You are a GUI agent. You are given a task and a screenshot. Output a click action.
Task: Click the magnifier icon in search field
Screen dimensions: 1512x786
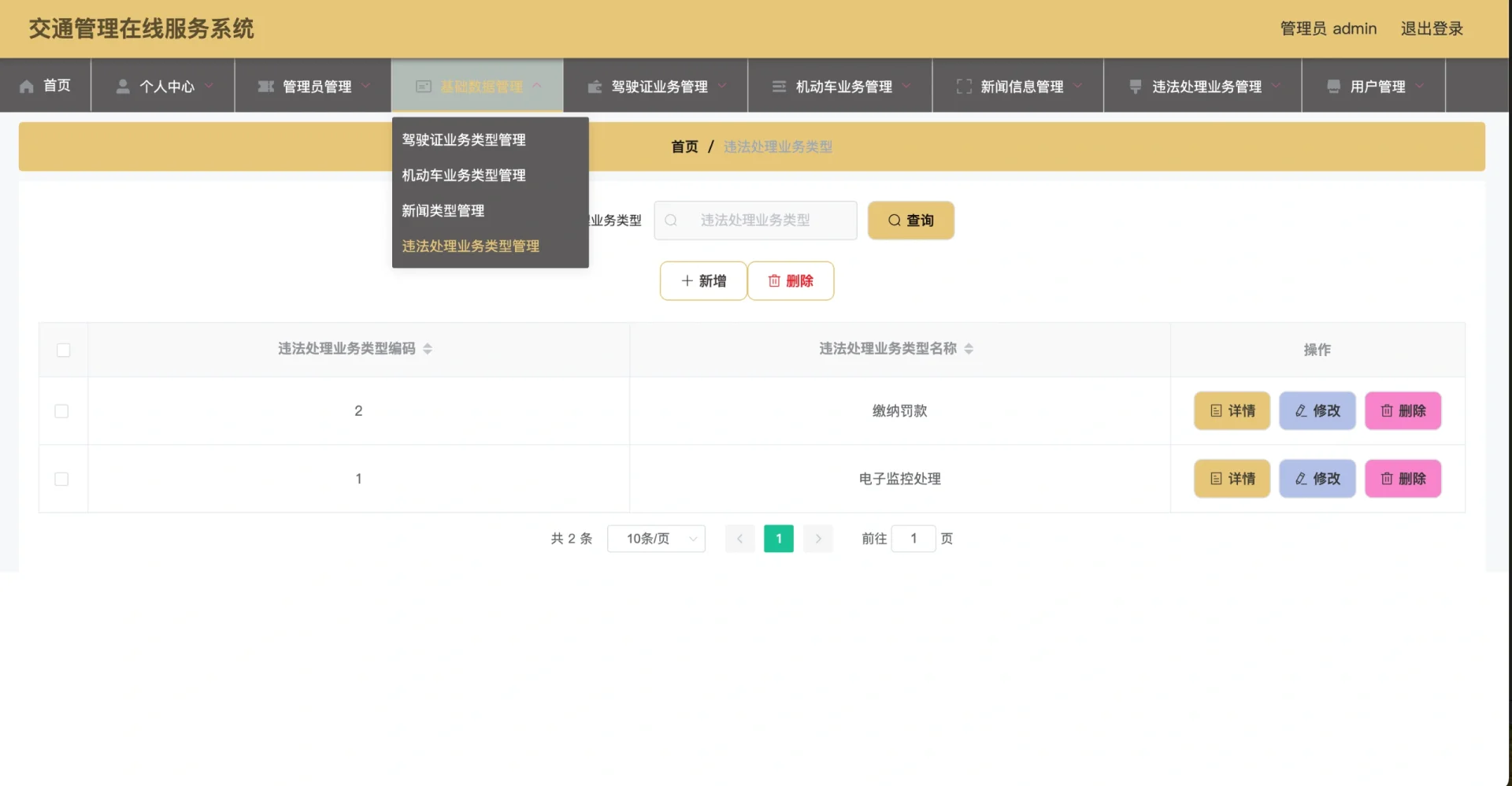pos(671,221)
